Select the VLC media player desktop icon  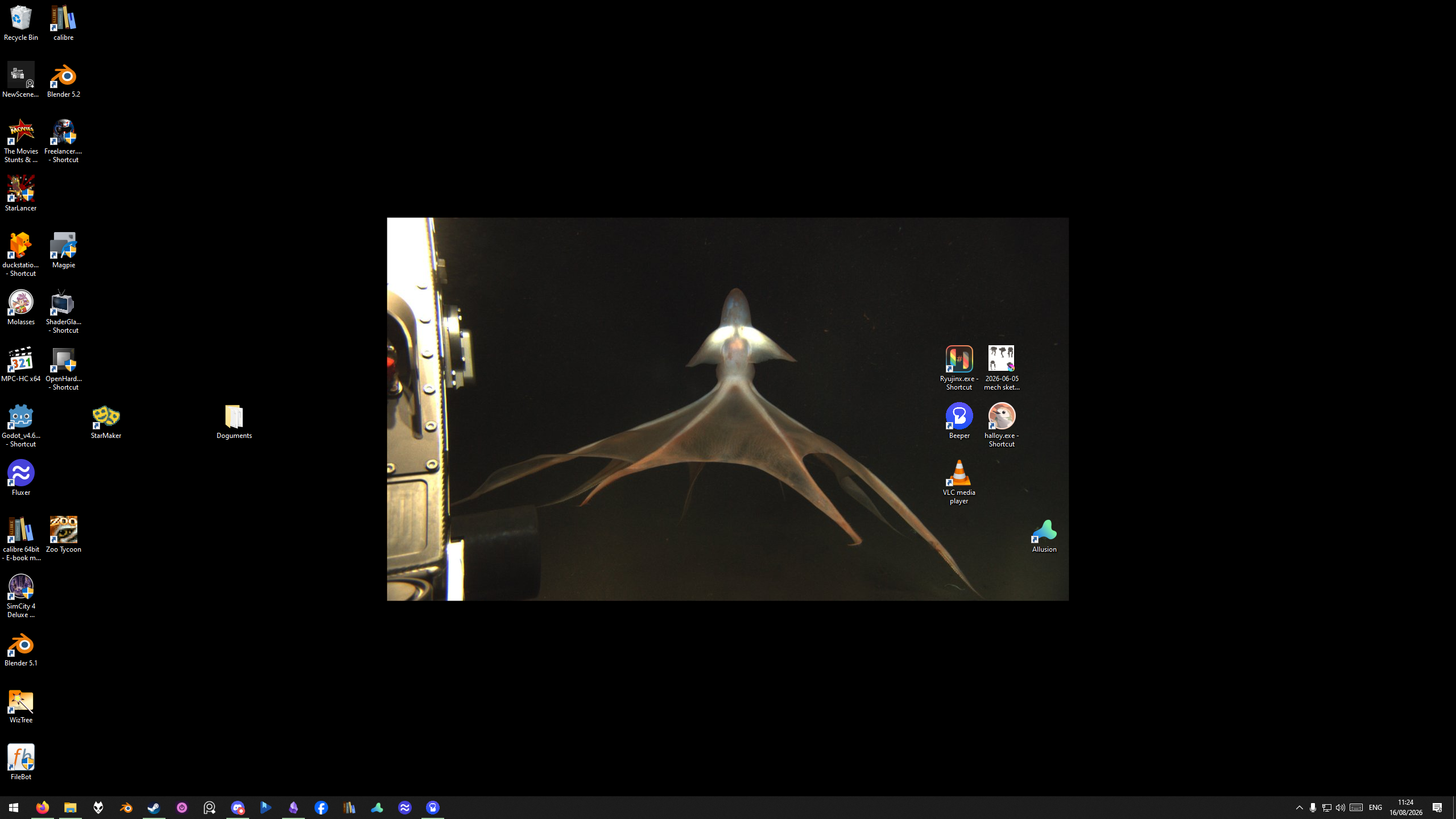(959, 482)
